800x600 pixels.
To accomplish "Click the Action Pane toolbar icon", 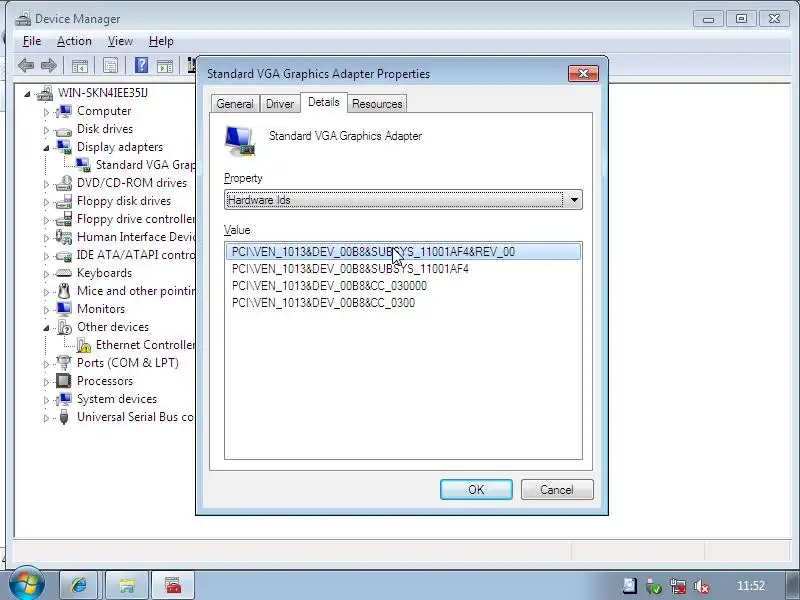I will click(165, 66).
